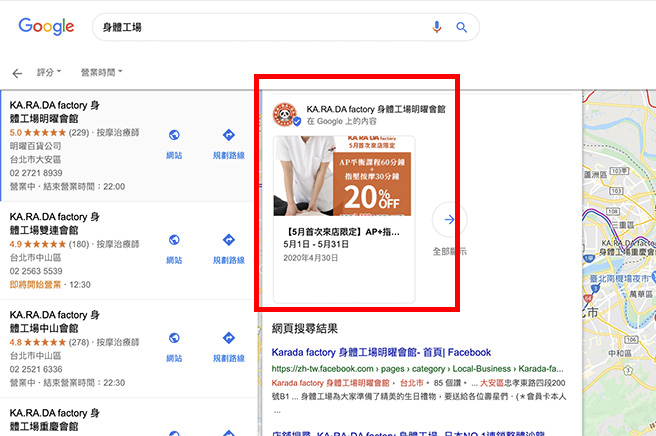Select the KA.RA.DA factory 身體工場中山會館 listing
The width and height of the screenshot is (656, 436).
126,349
